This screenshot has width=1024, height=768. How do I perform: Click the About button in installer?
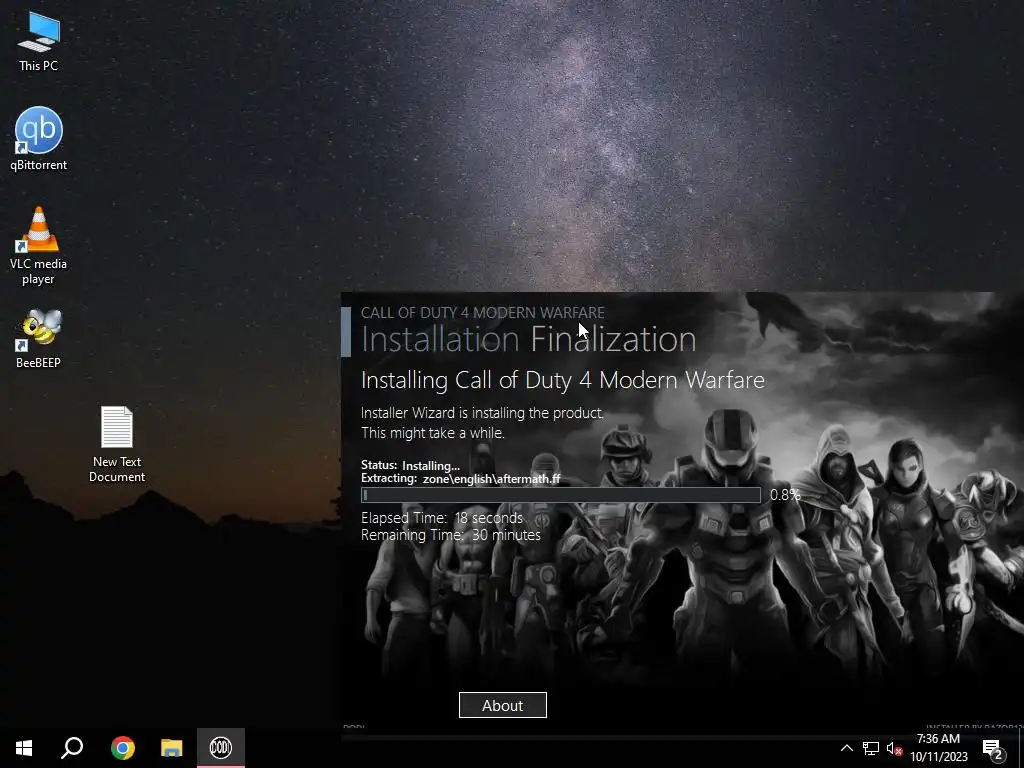coord(503,705)
